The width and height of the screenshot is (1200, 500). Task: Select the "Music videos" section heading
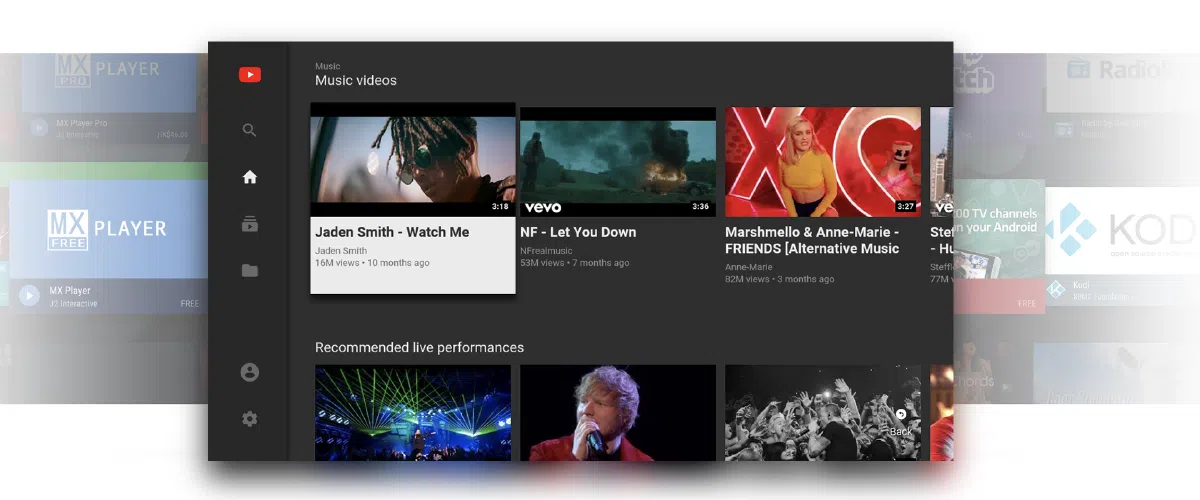pyautogui.click(x=356, y=80)
